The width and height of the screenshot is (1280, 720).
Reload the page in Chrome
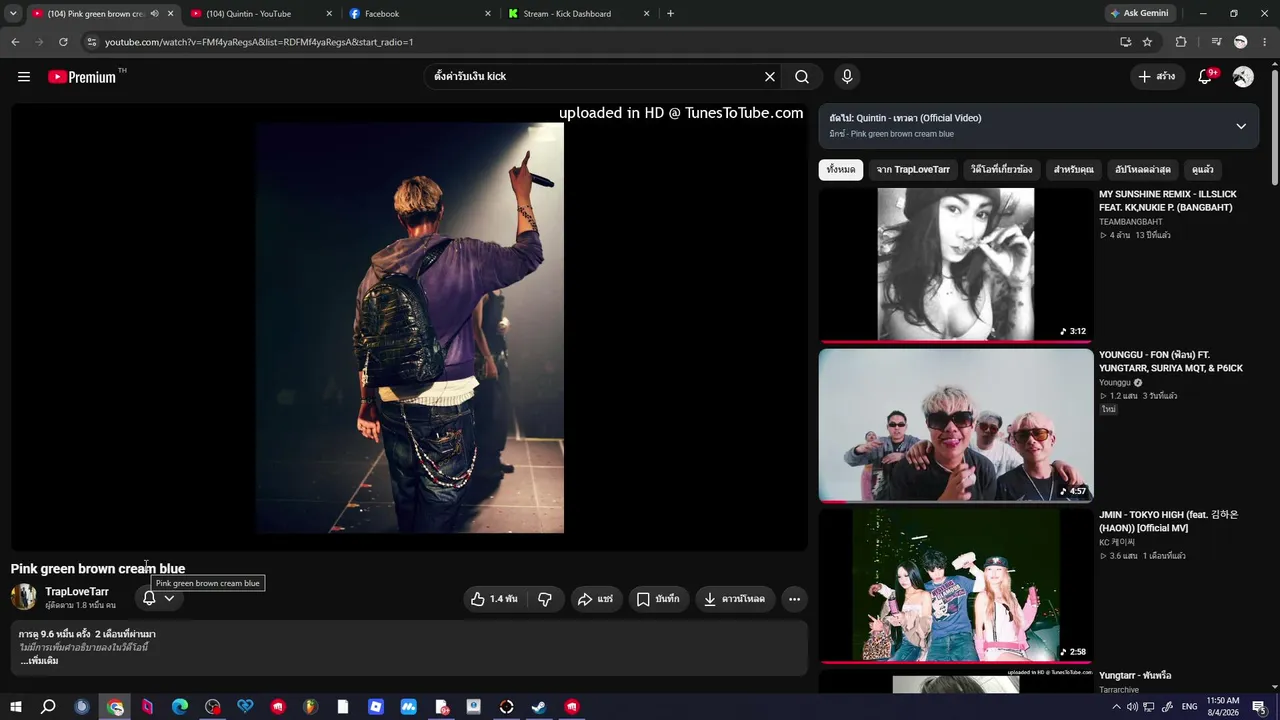63,42
